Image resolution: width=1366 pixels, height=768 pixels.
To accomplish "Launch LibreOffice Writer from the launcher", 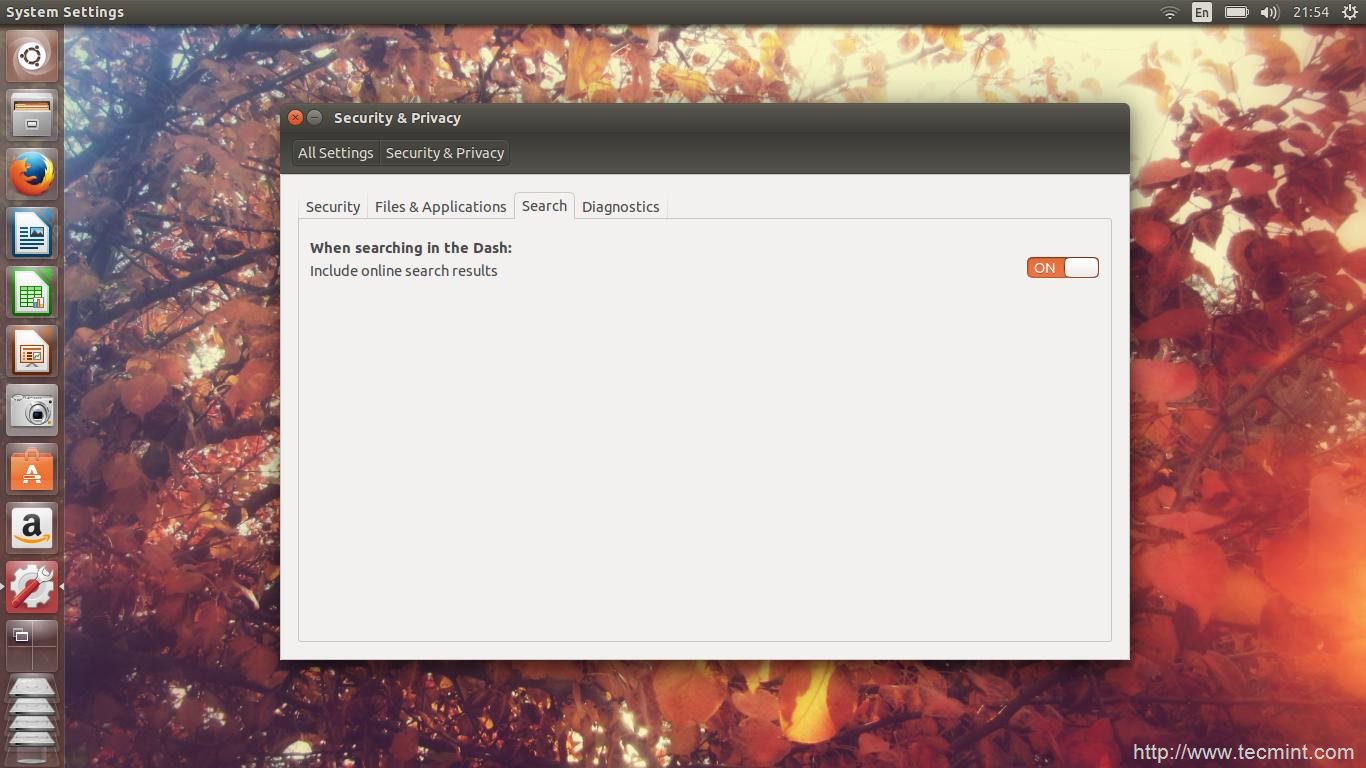I will pyautogui.click(x=32, y=233).
